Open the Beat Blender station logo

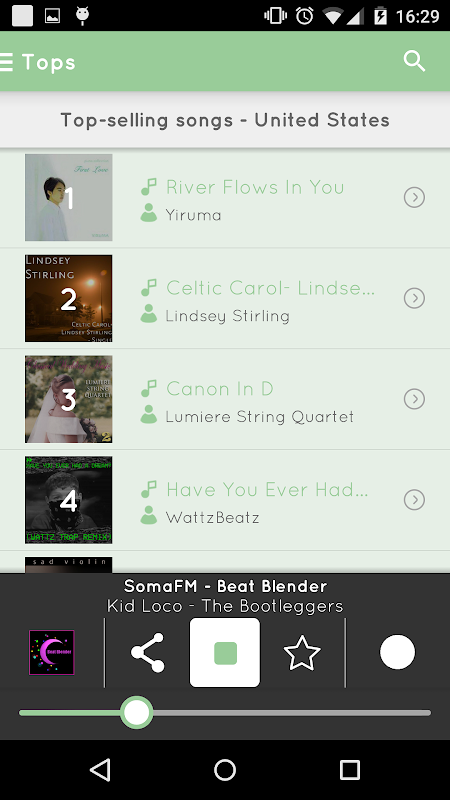52,653
